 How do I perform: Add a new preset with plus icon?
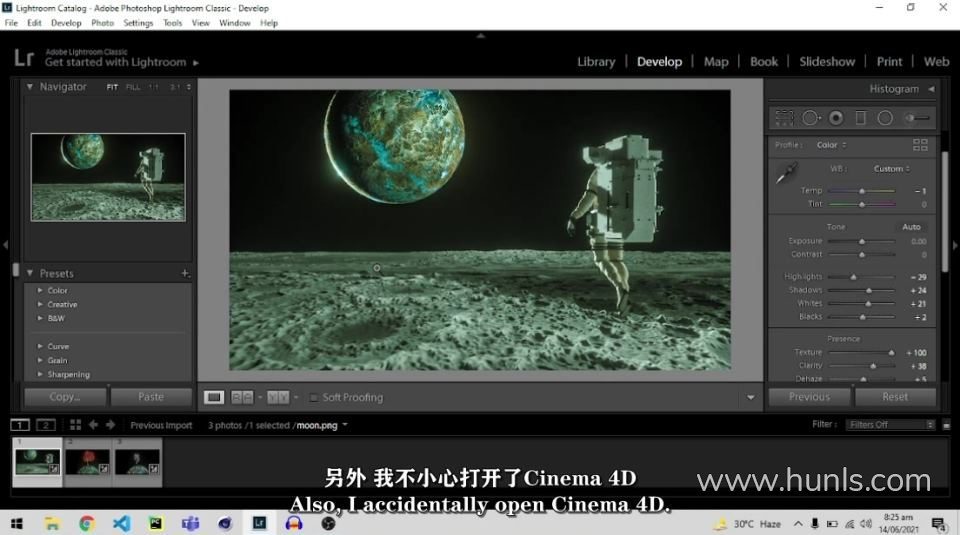[x=185, y=273]
